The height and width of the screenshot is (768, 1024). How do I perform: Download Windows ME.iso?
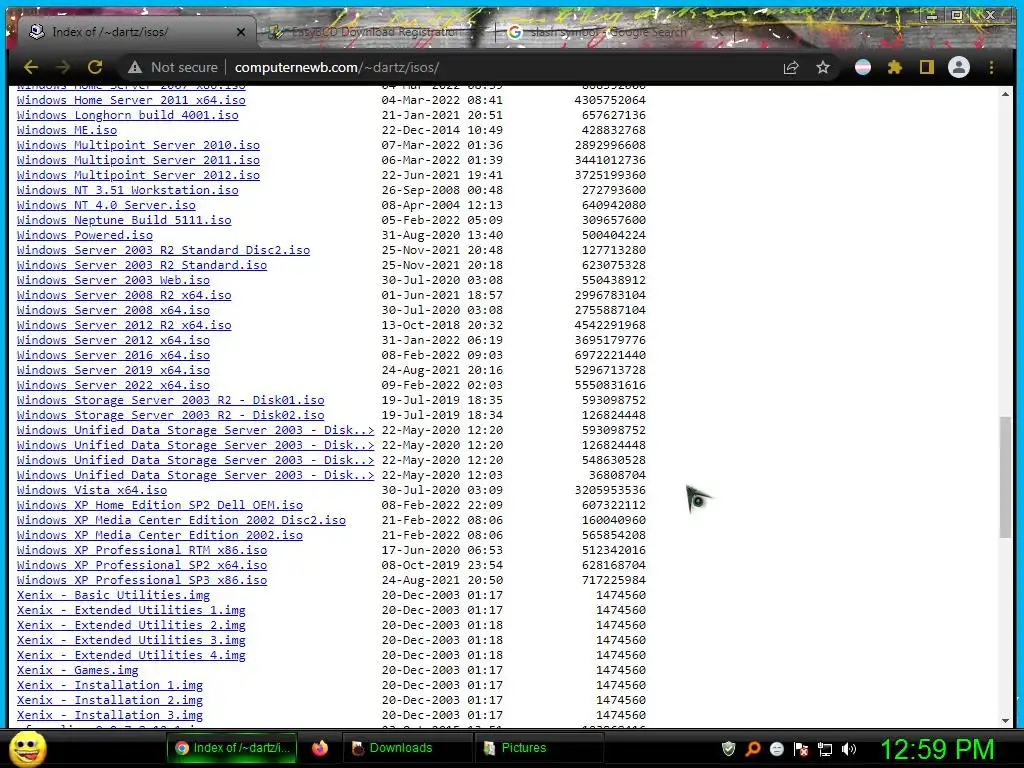pyautogui.click(x=67, y=130)
